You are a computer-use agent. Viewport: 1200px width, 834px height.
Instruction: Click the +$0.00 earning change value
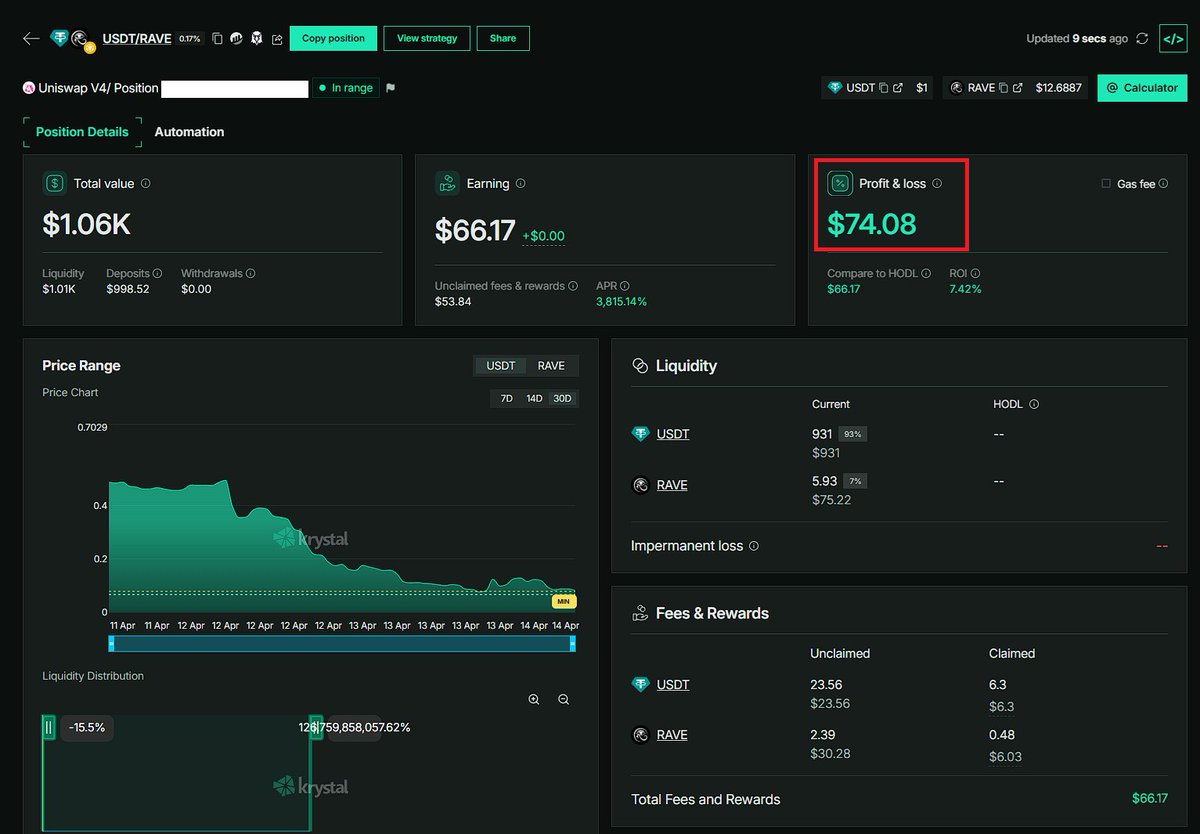tap(543, 237)
